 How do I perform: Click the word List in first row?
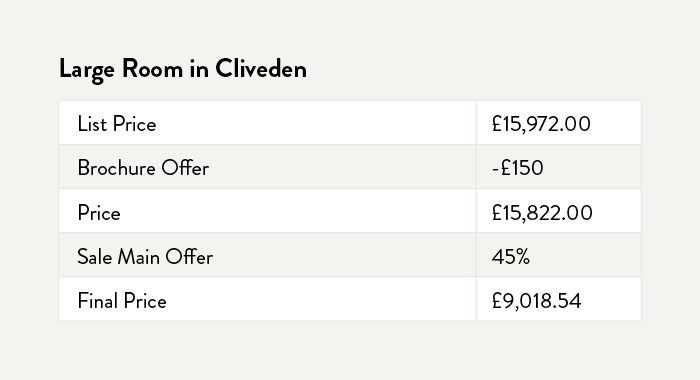[x=92, y=124]
